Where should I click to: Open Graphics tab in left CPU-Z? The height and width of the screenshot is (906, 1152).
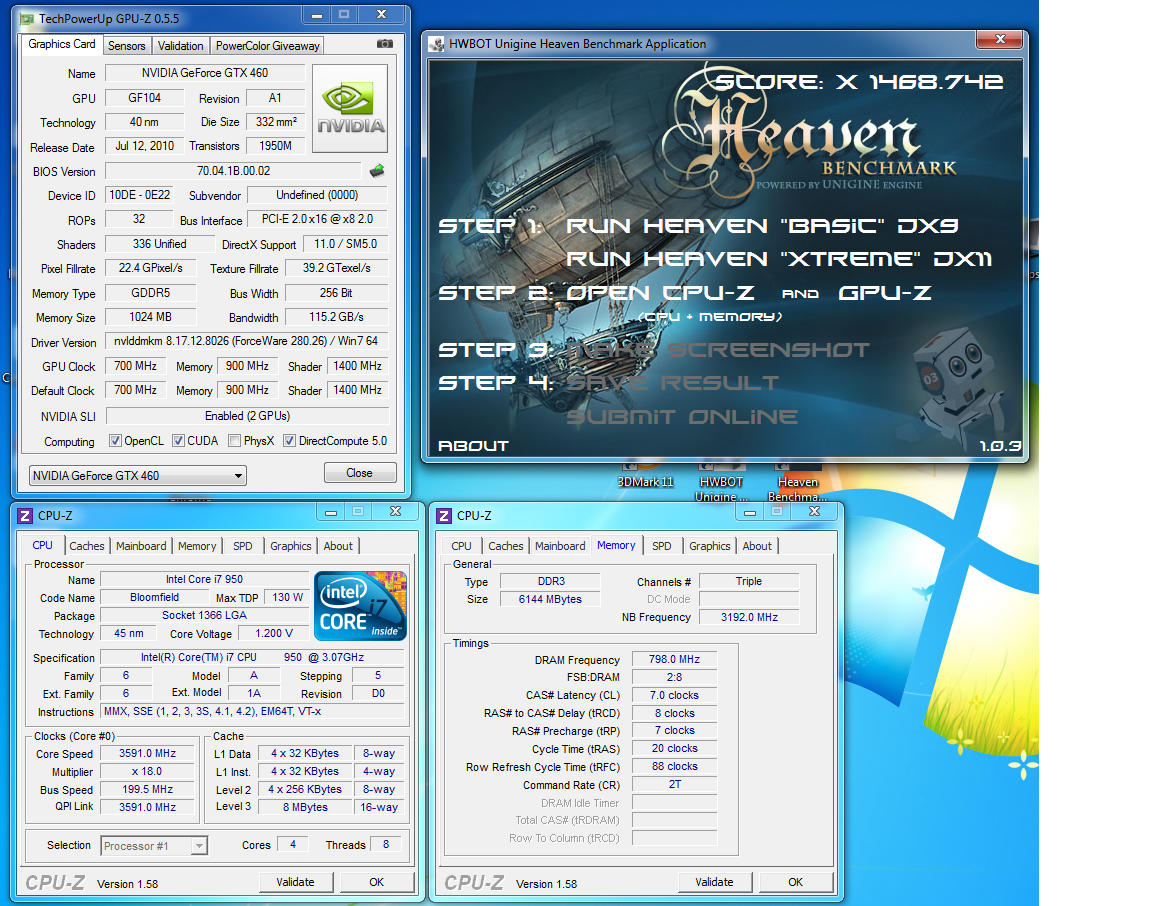click(290, 546)
